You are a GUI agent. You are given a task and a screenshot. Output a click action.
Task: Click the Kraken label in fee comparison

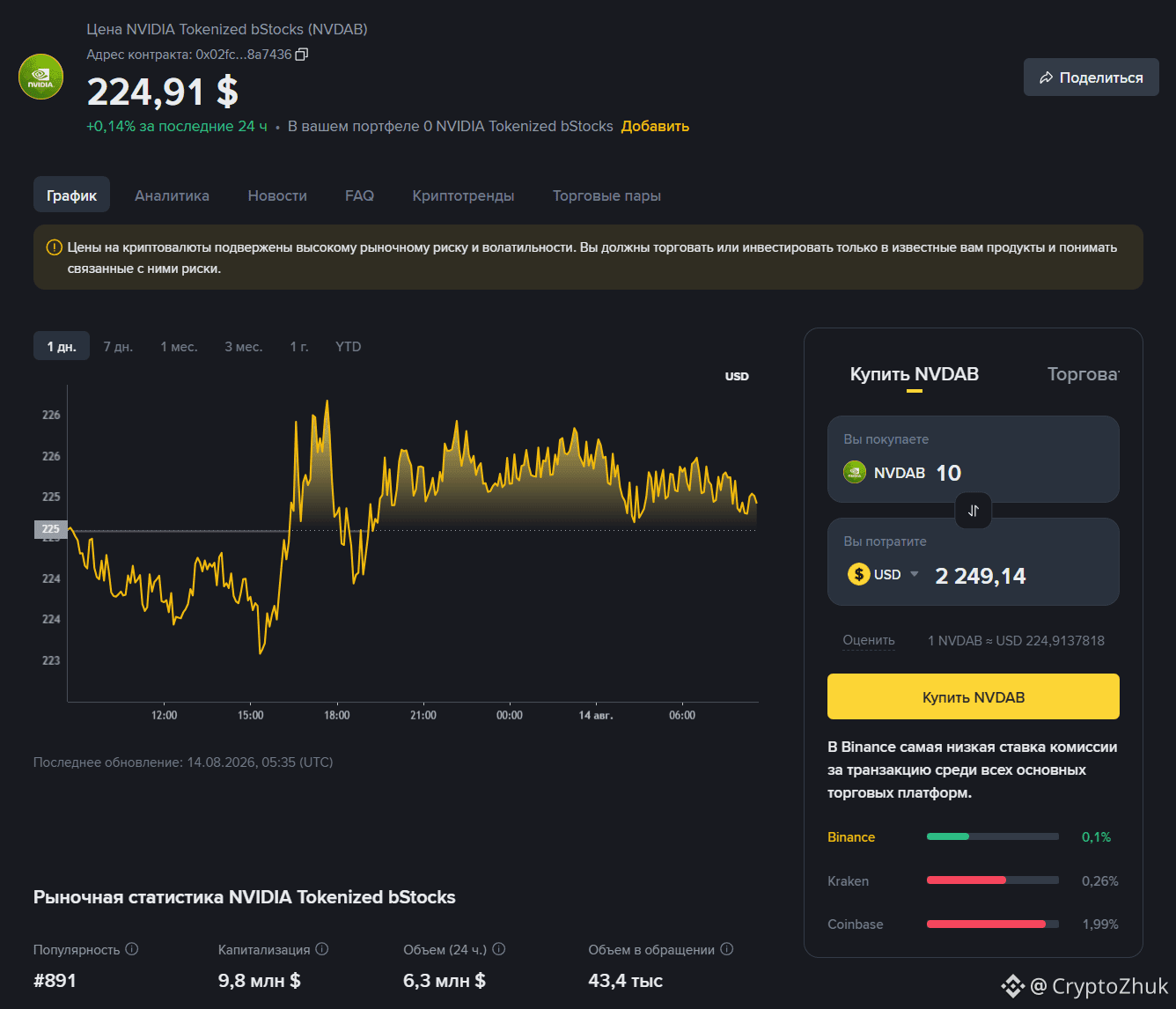(x=849, y=881)
